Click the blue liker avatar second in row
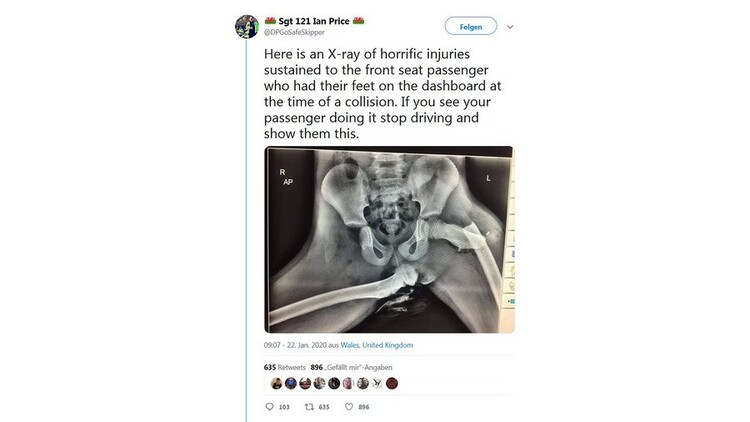750x422 pixels. tap(291, 383)
